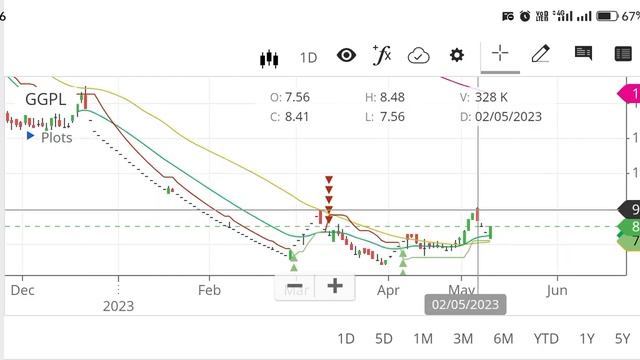
Task: Click the Dec label on time axis
Action: point(22,290)
